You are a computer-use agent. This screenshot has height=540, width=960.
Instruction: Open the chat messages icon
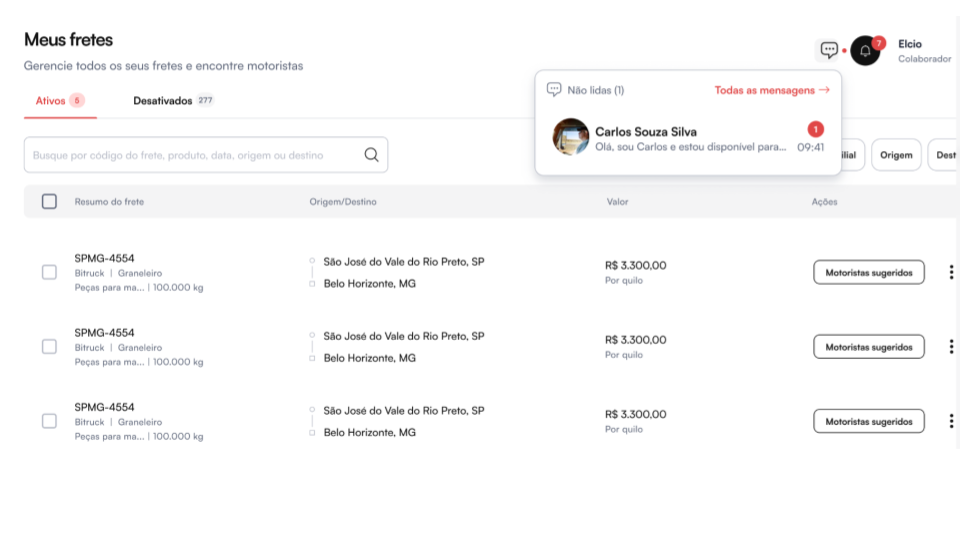829,50
